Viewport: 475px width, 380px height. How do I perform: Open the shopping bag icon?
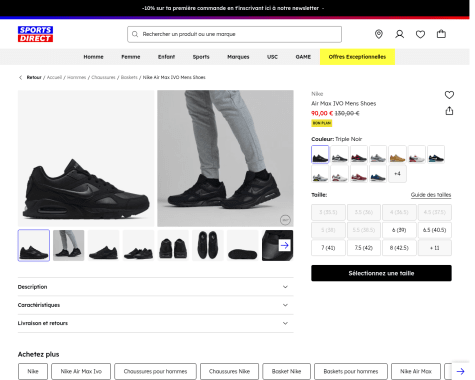(x=441, y=34)
